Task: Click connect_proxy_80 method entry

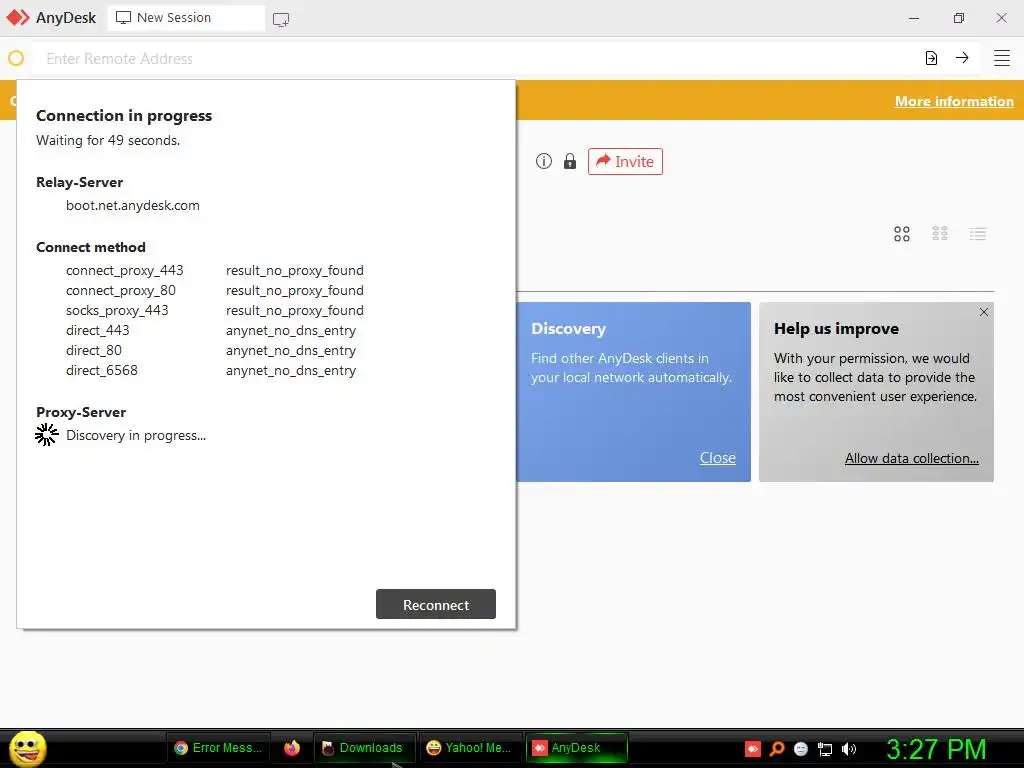Action: coord(121,291)
